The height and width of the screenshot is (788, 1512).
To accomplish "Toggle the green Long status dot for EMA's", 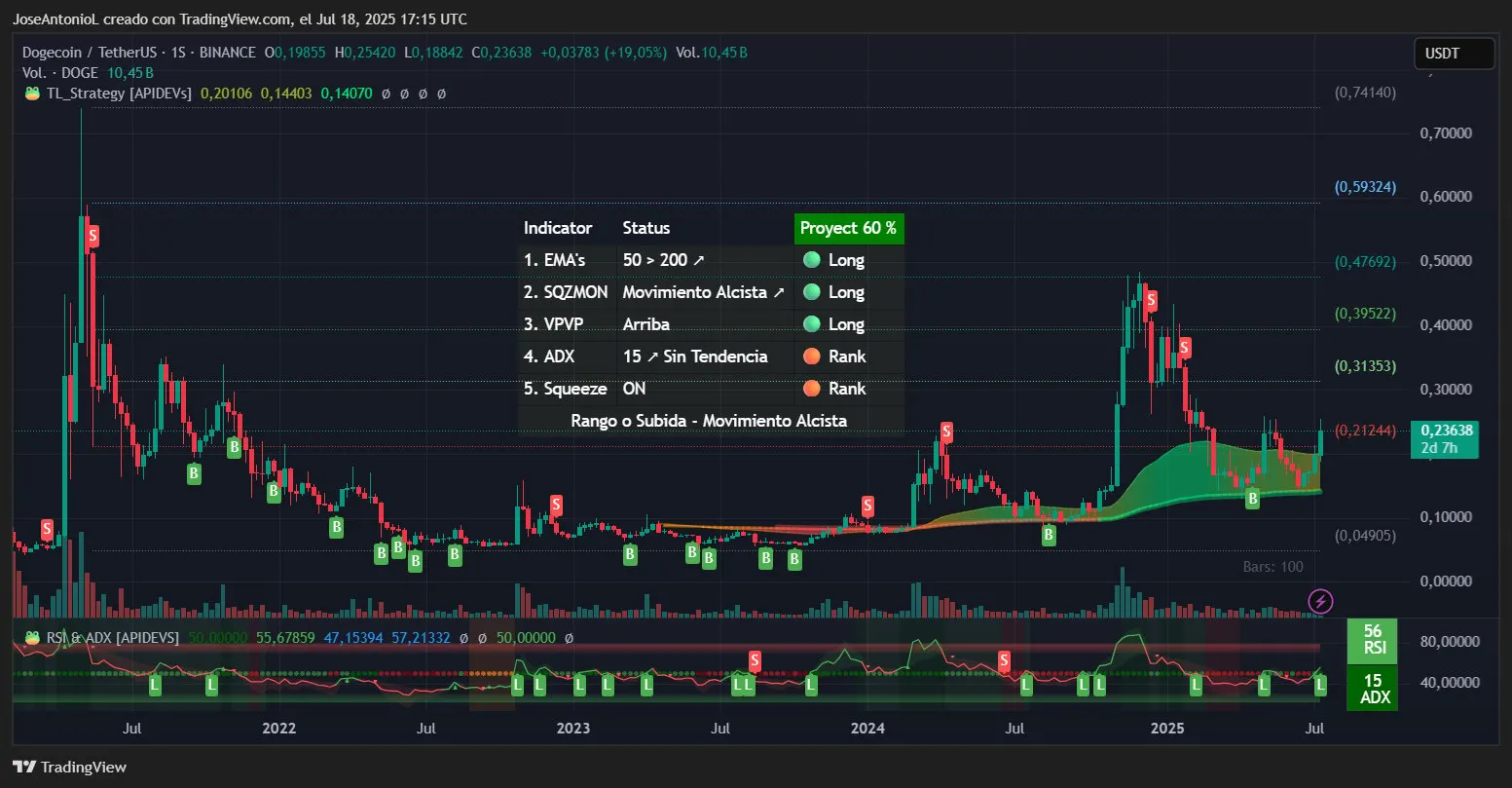I will coord(812,259).
